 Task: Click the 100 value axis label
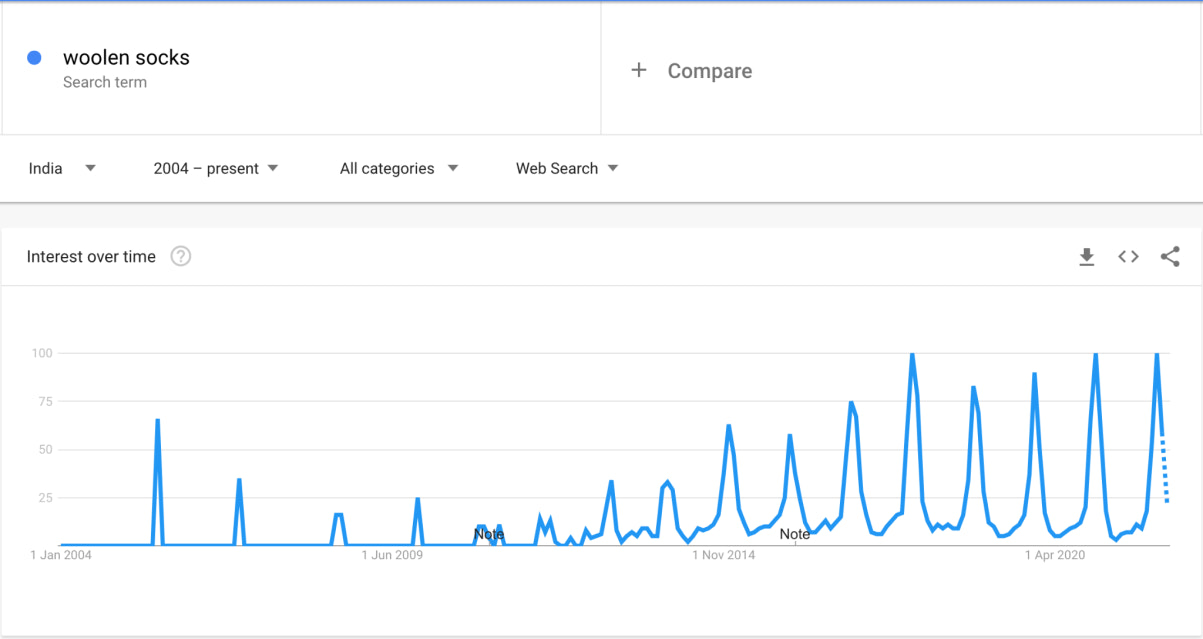(x=41, y=353)
